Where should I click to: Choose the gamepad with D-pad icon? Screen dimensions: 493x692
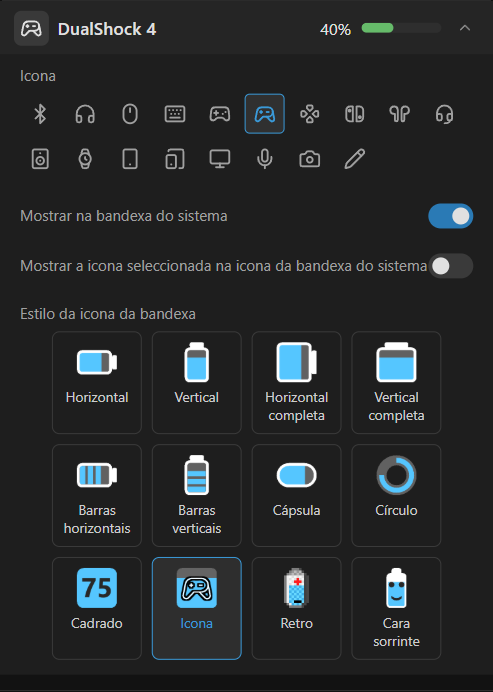pos(220,114)
